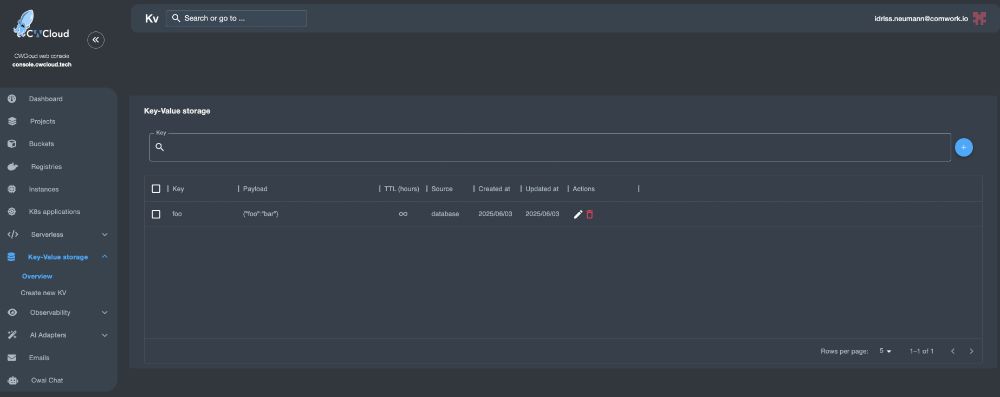Open the Rows per page dropdown
Image resolution: width=1000 pixels, height=397 pixels.
coord(885,351)
